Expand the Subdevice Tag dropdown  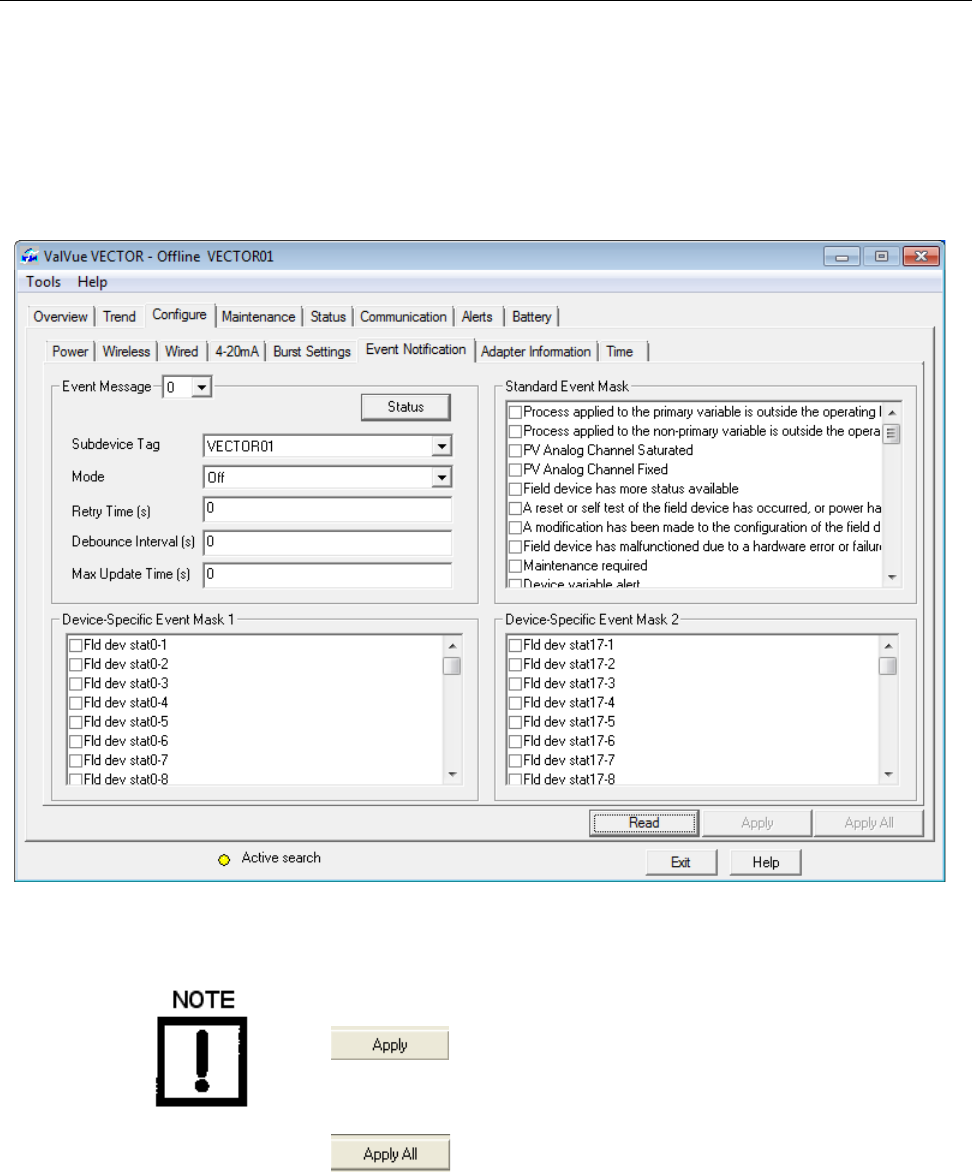442,446
